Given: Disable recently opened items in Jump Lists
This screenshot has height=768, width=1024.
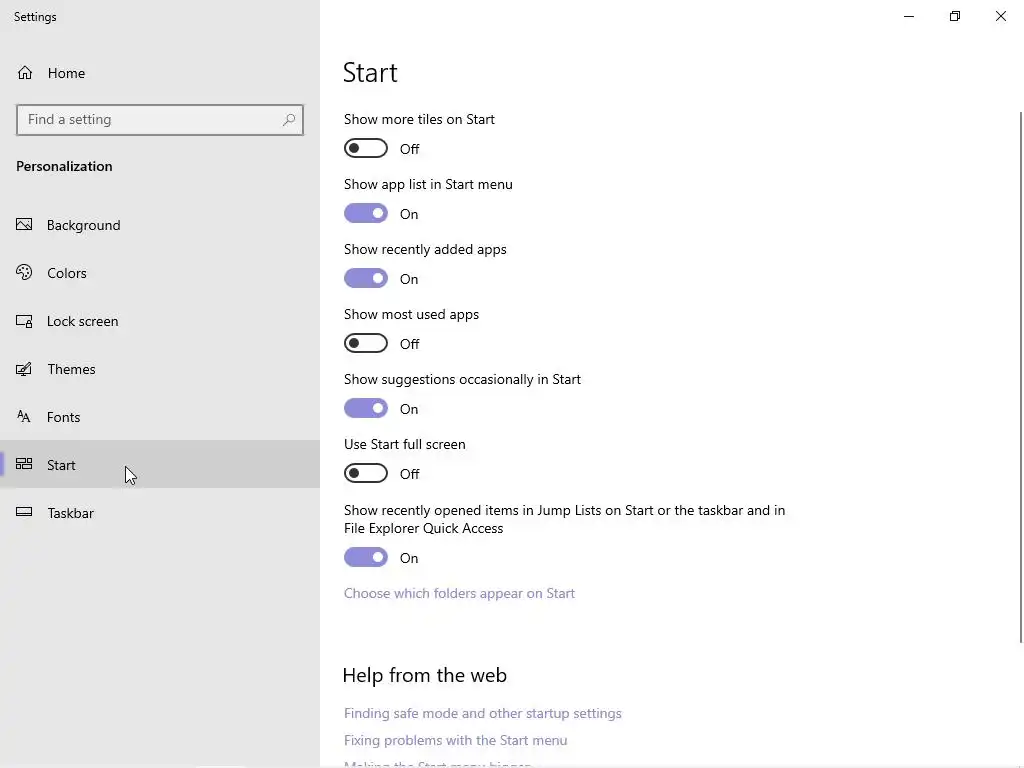Looking at the screenshot, I should tap(366, 558).
